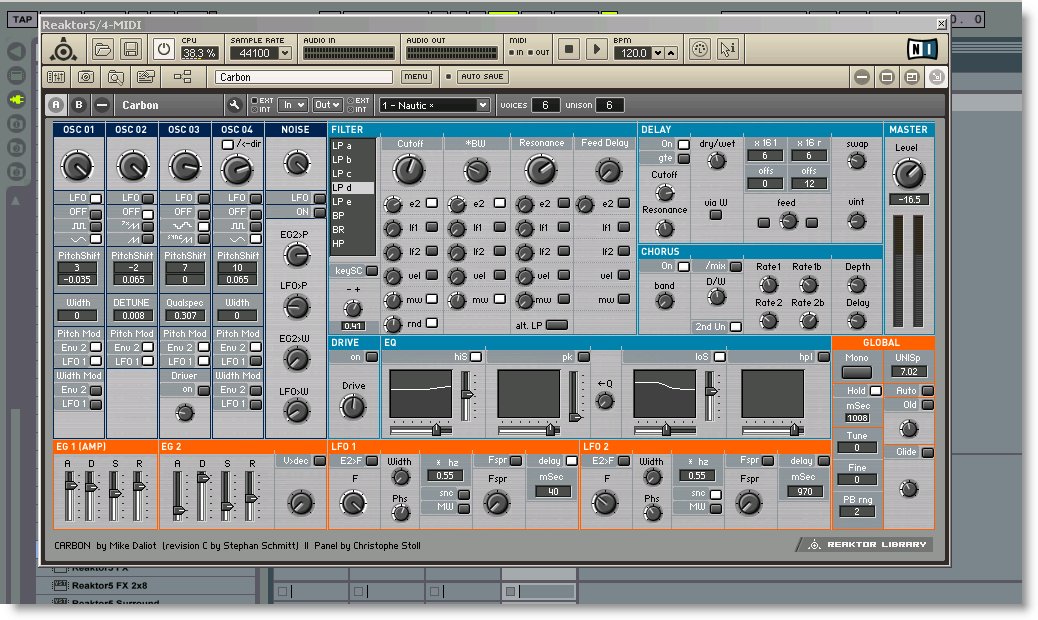Click the round minus window view icon
The width and height of the screenshot is (1038, 620).
point(862,77)
